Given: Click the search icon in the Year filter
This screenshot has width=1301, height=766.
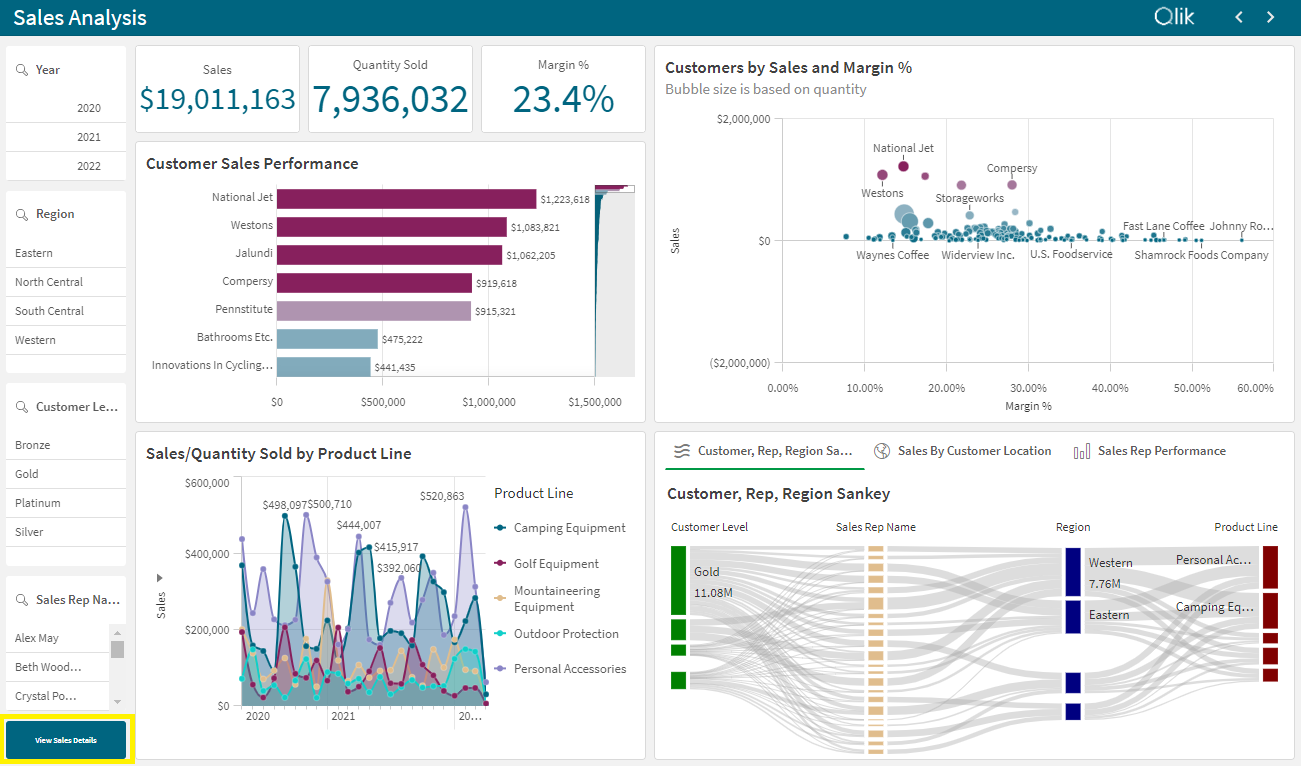Looking at the screenshot, I should coord(23,68).
